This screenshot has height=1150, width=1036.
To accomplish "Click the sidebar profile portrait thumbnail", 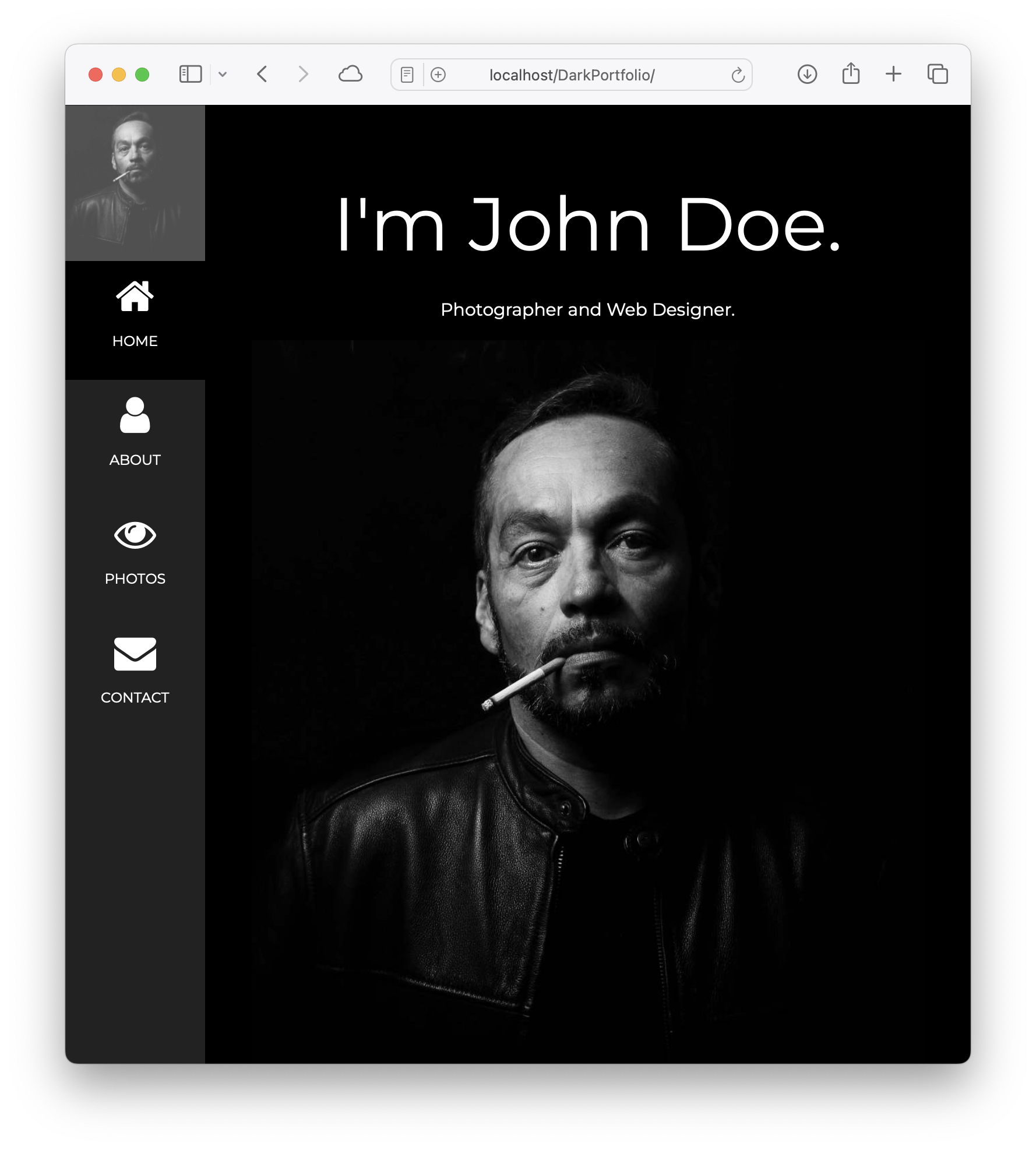I will (135, 183).
